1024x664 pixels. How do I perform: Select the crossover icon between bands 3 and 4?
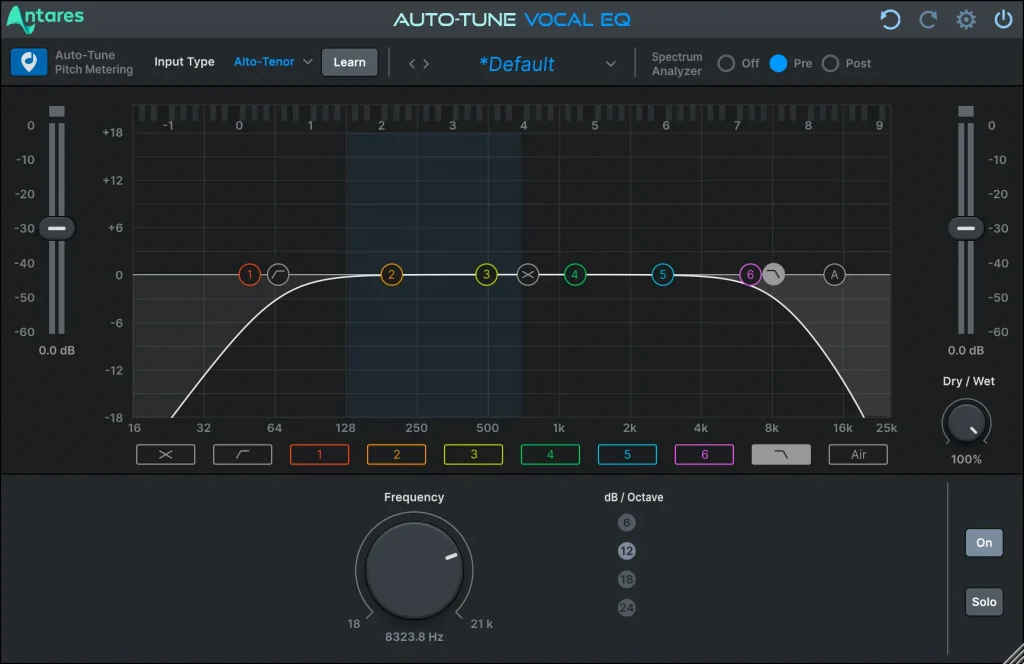coord(529,274)
